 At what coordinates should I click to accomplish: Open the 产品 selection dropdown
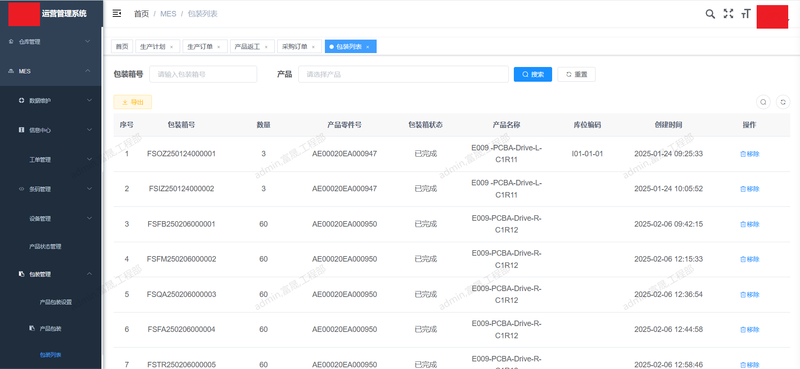pos(403,74)
